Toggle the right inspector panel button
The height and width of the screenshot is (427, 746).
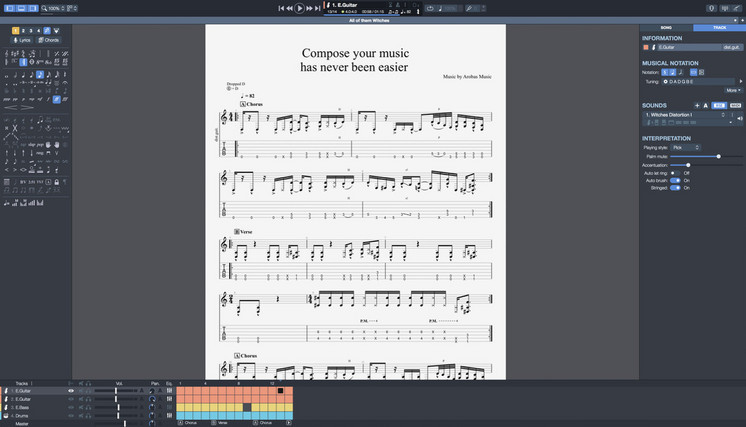pos(32,8)
